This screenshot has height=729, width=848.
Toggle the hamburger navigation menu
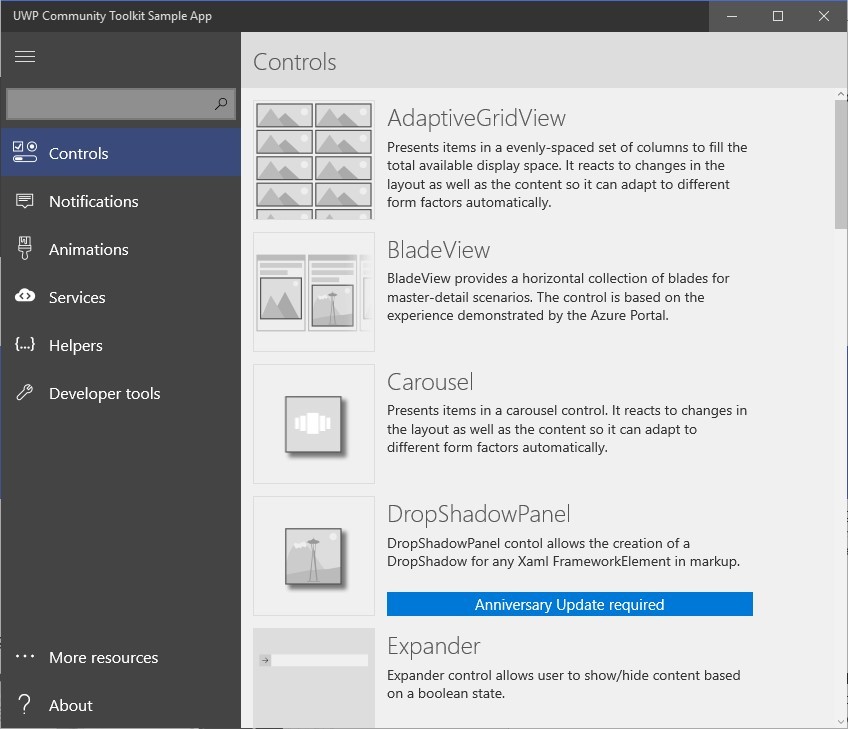click(x=25, y=56)
